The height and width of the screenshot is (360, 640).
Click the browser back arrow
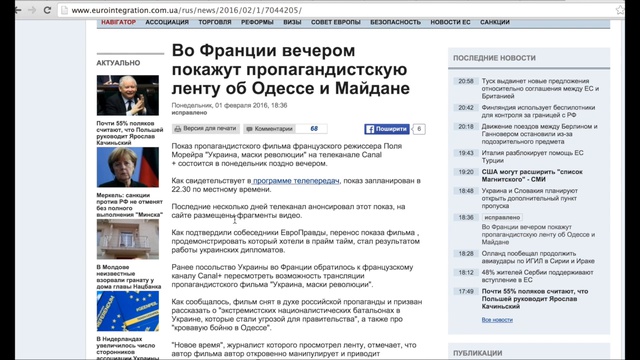(18, 10)
